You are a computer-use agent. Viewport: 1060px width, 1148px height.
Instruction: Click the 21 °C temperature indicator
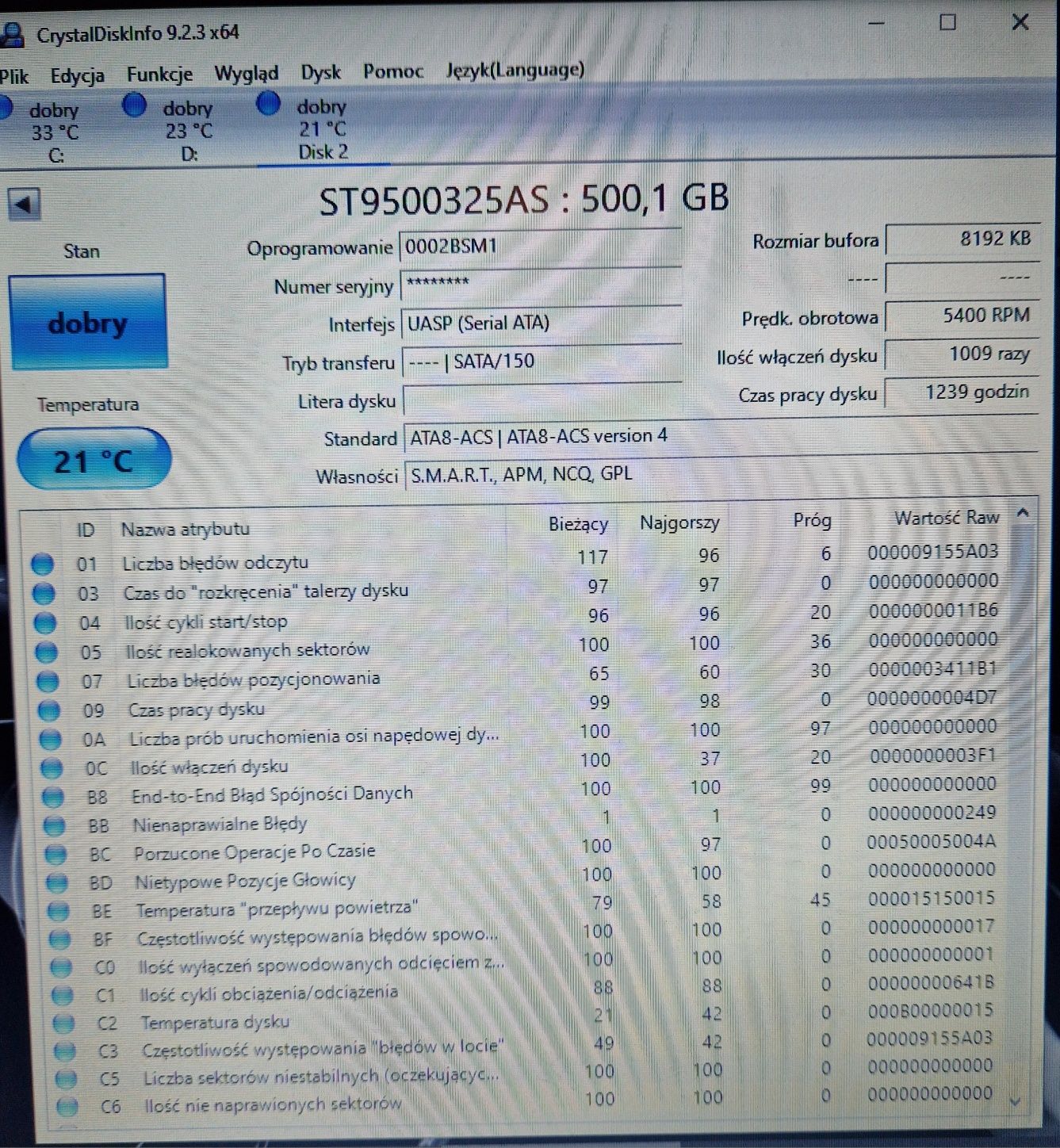point(94,459)
